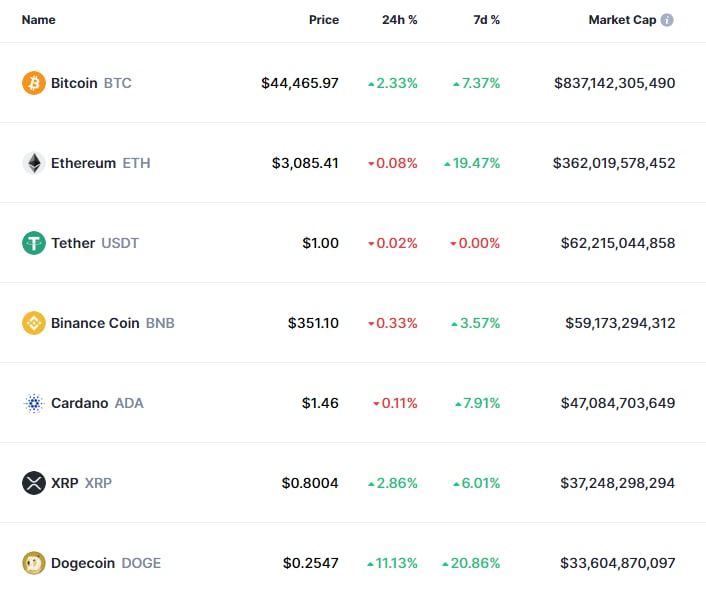Image resolution: width=706 pixels, height=595 pixels.
Task: Click the ADA ticker symbol
Action: [x=129, y=403]
